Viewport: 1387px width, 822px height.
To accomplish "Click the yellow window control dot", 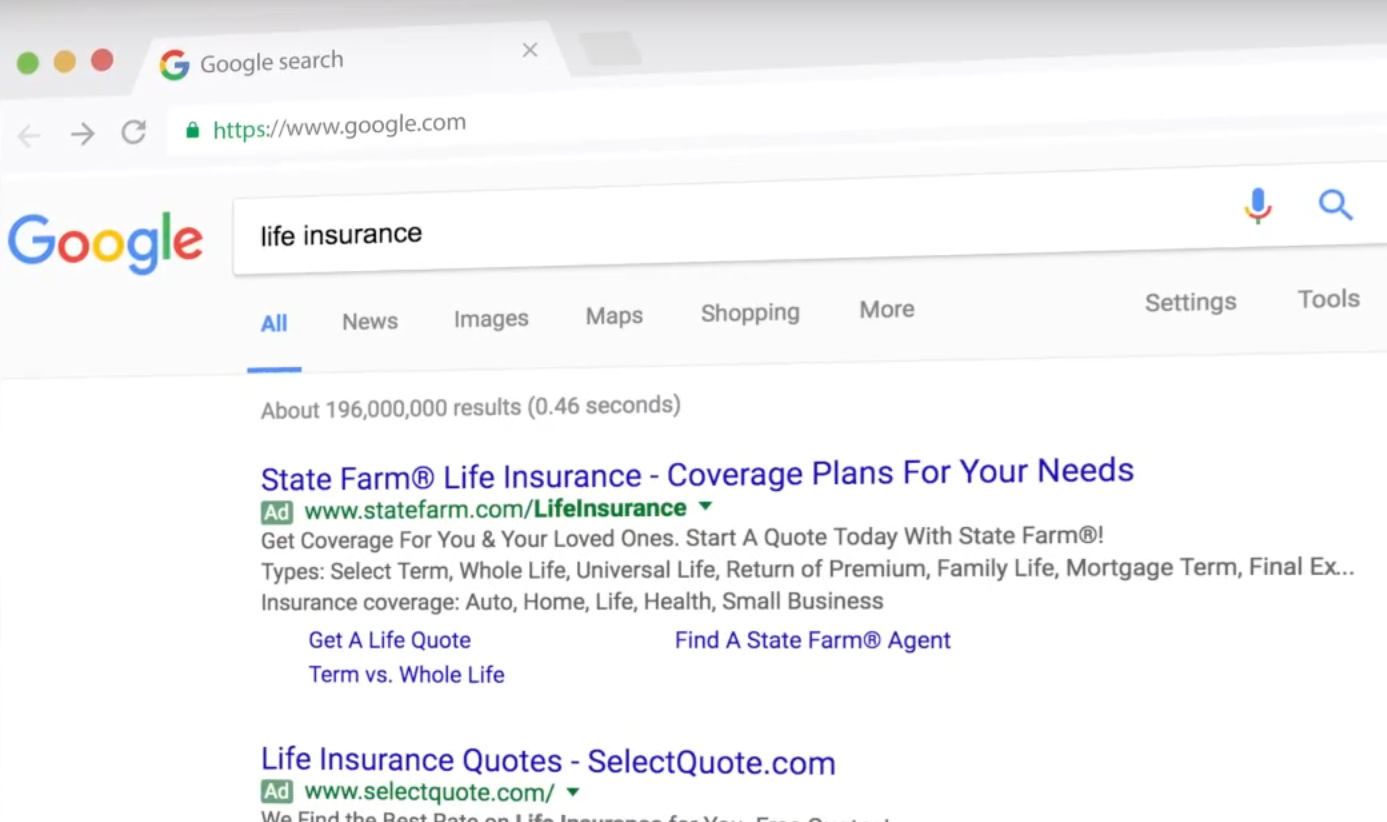I will coord(65,62).
